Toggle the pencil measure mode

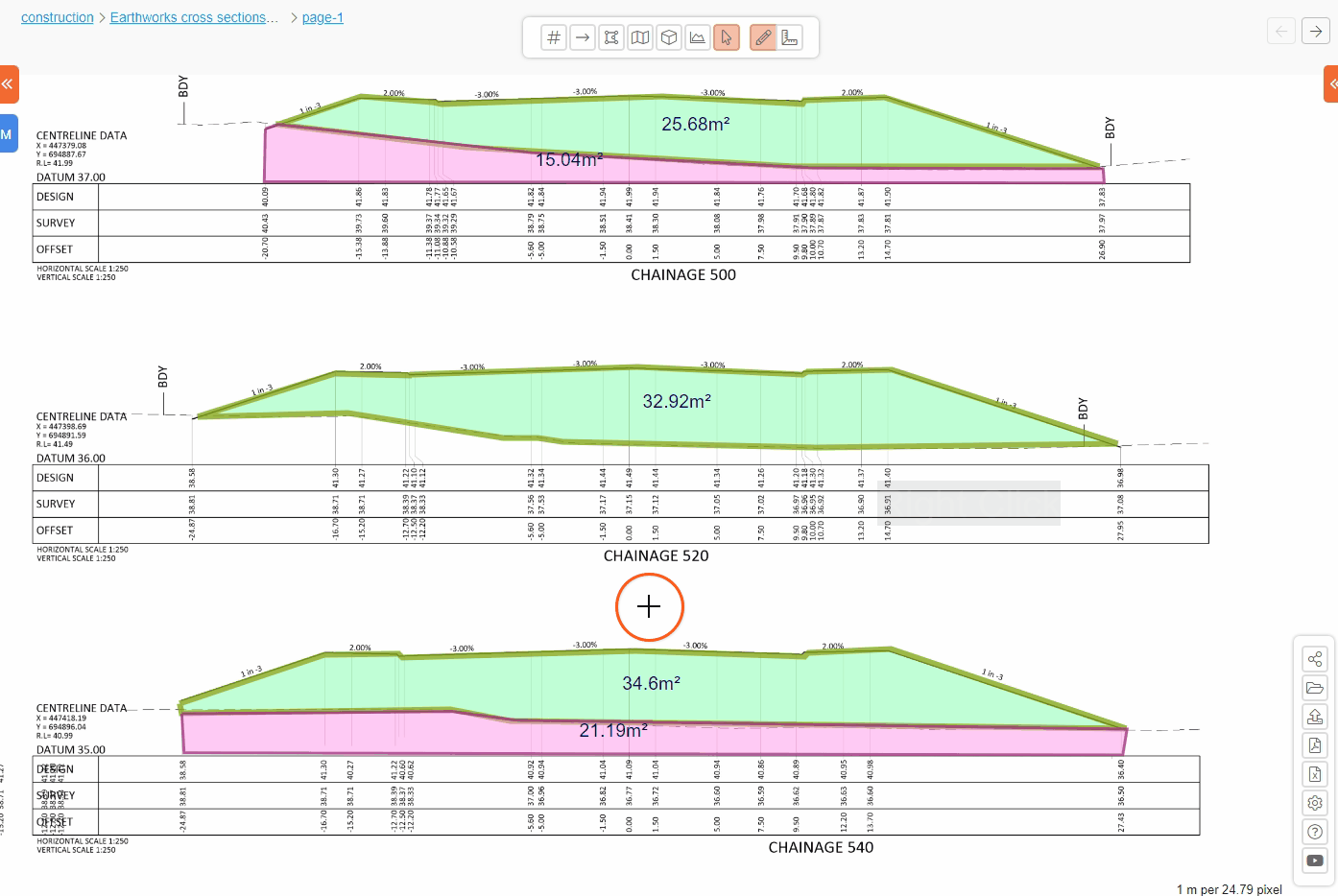[763, 37]
